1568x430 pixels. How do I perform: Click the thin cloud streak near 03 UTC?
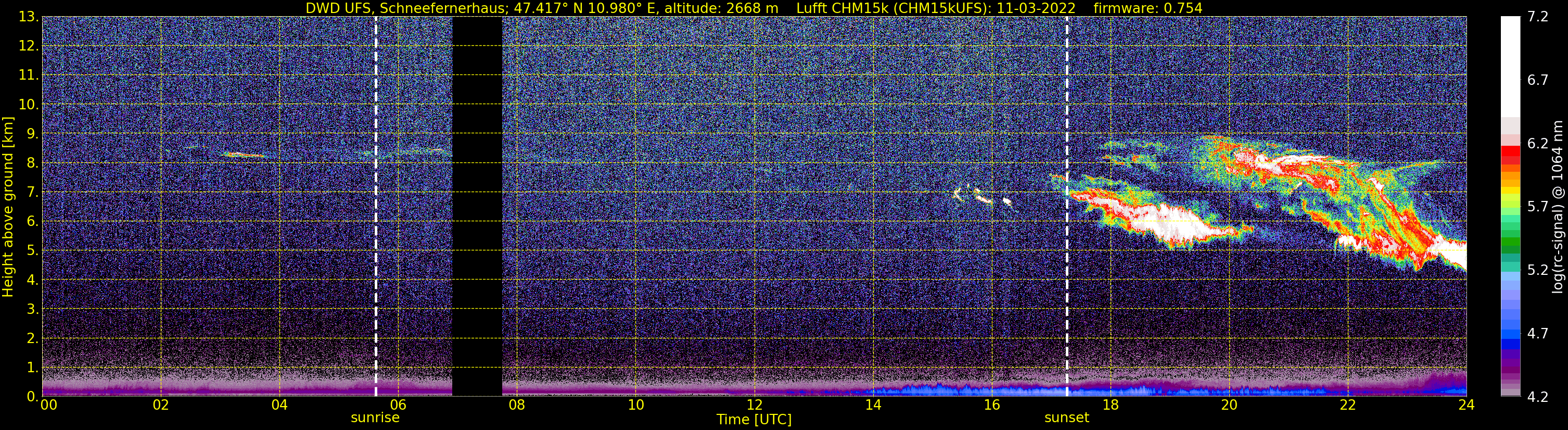pos(244,155)
